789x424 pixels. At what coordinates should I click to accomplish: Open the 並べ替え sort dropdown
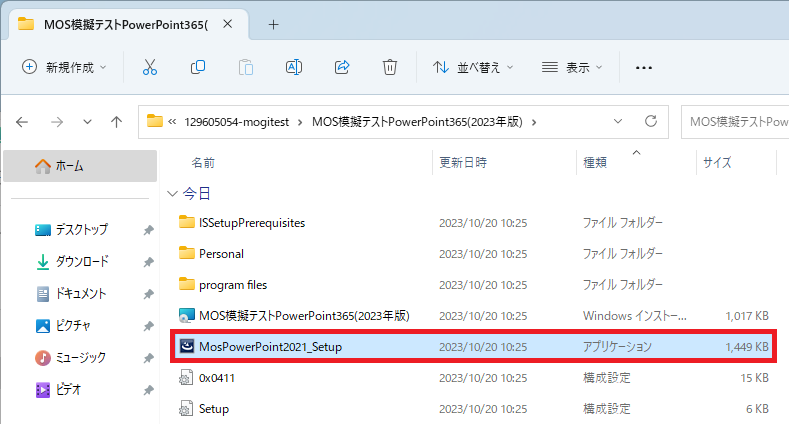click(x=472, y=67)
